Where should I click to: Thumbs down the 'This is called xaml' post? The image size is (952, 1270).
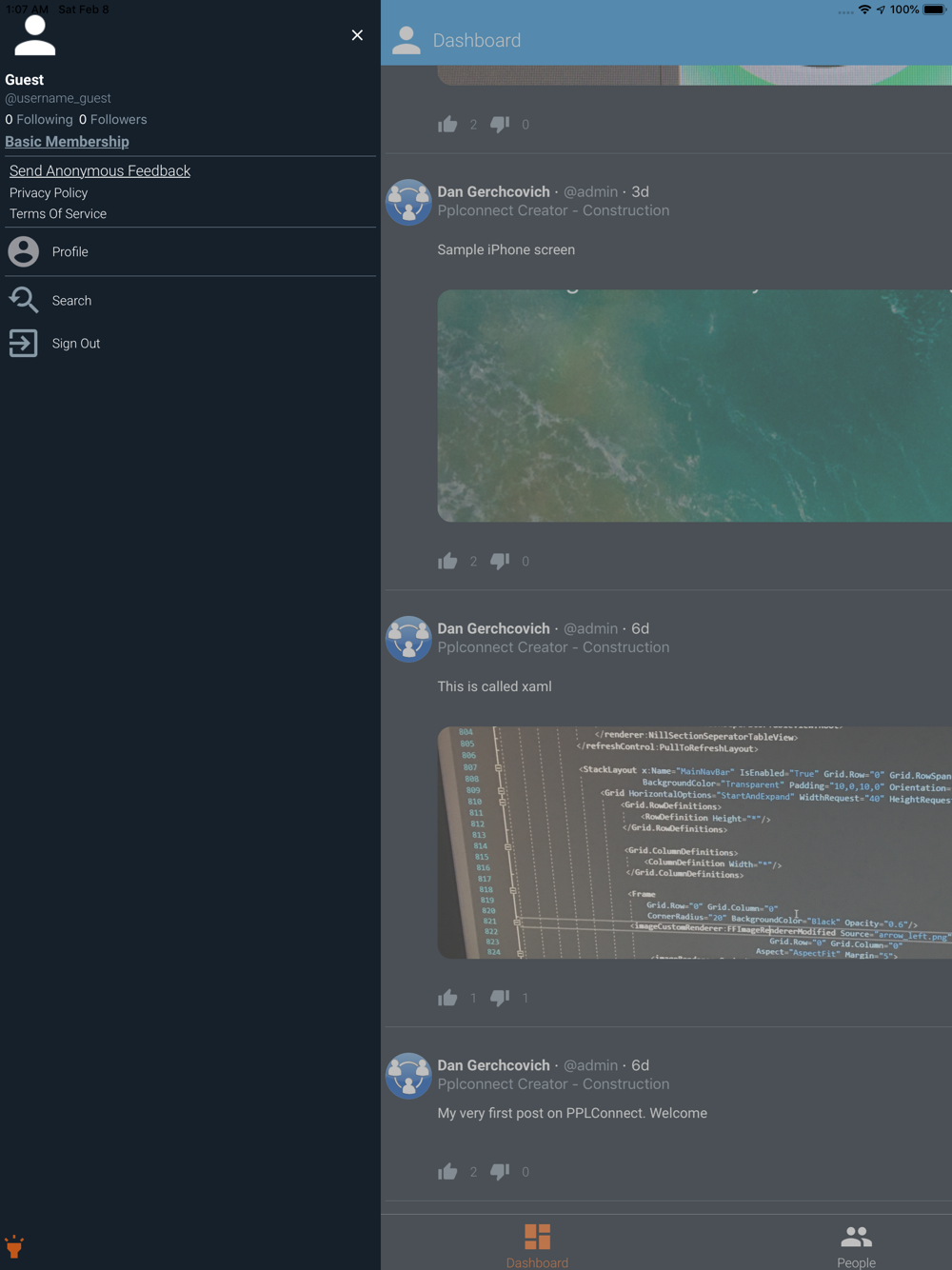click(x=500, y=998)
